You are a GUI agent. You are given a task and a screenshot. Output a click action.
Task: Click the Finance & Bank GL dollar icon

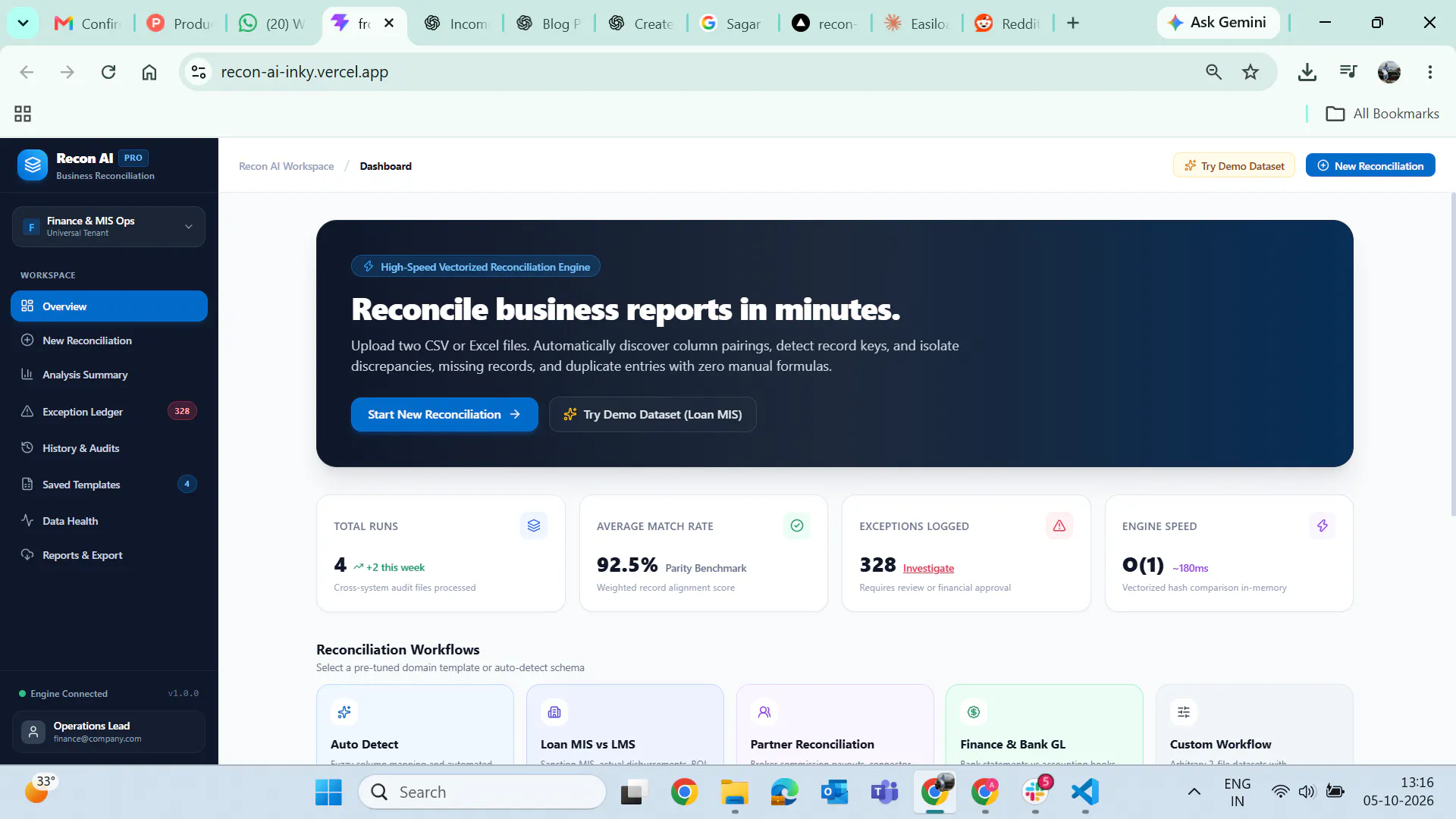pos(974,712)
